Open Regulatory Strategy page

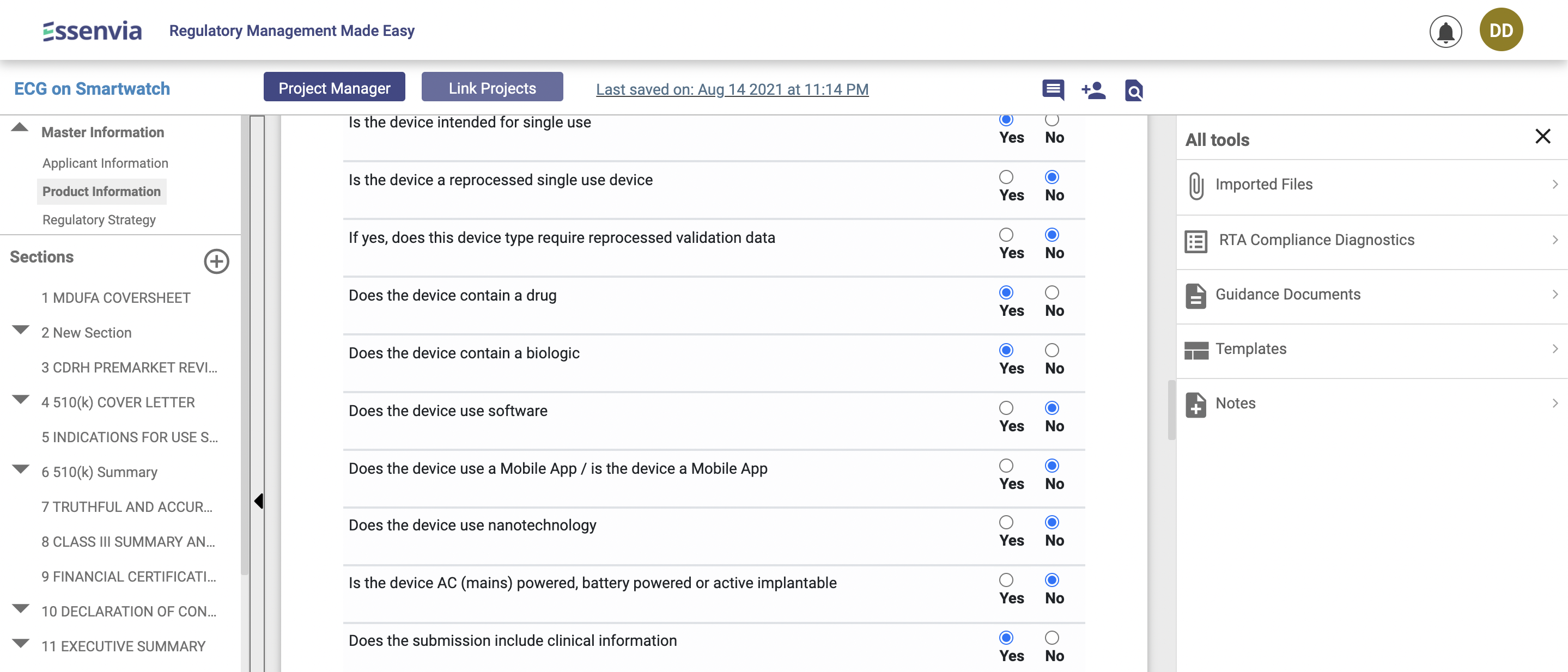[99, 219]
